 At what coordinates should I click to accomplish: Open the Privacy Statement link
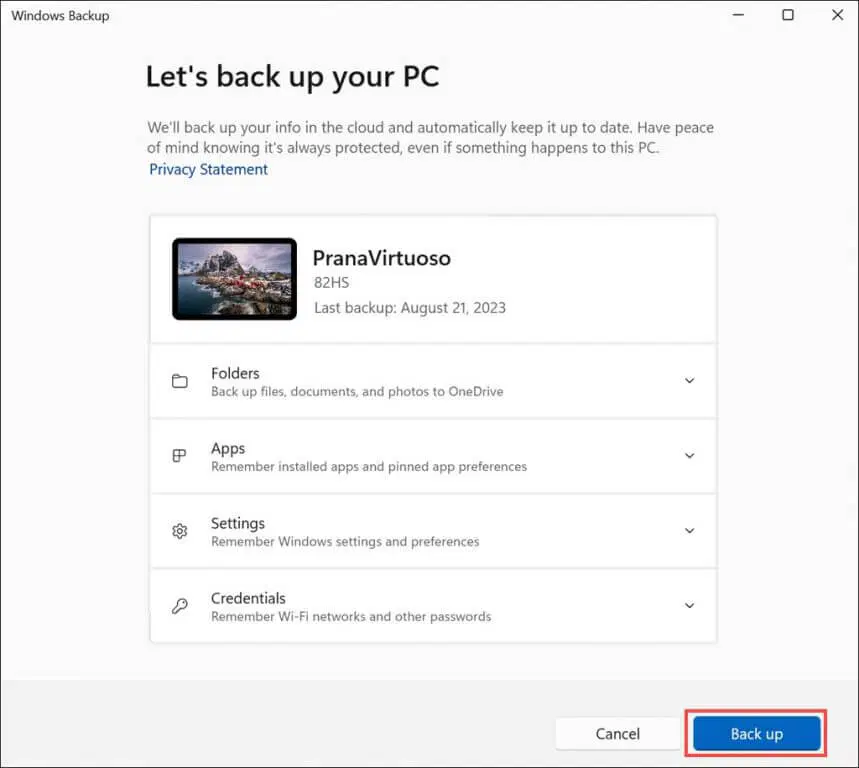(x=208, y=170)
